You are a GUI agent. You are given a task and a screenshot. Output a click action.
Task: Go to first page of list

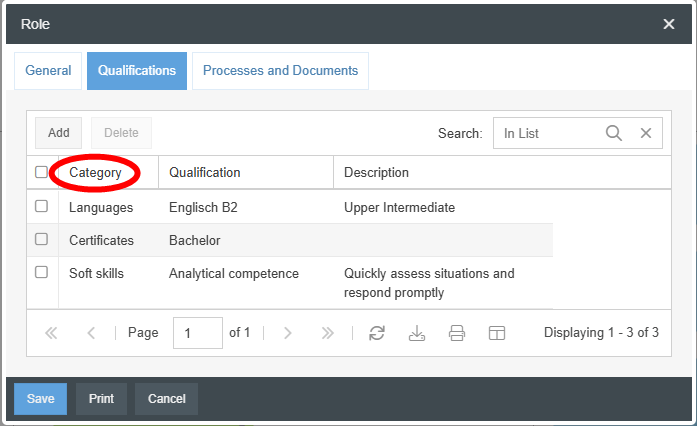click(x=51, y=333)
